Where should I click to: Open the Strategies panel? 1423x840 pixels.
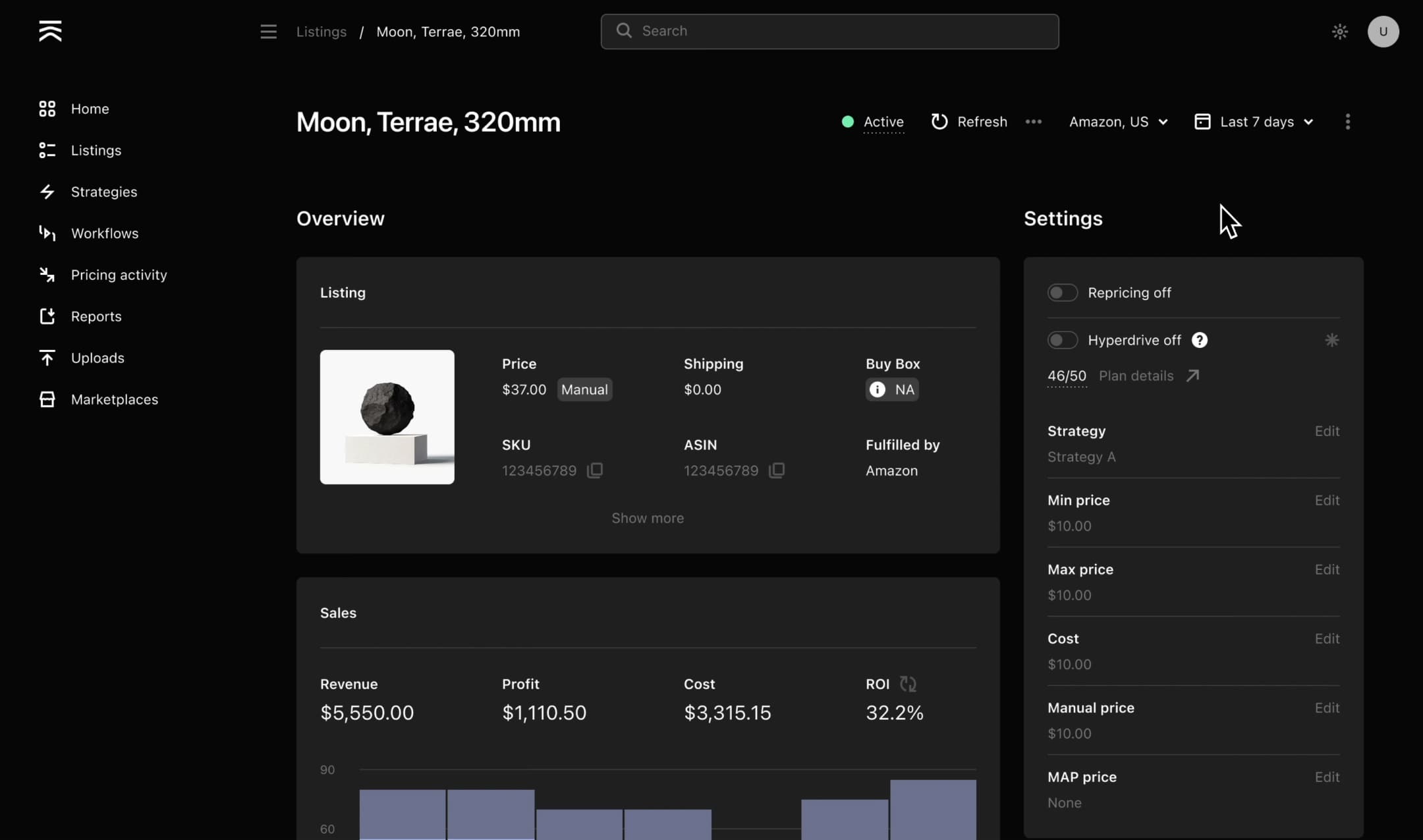pyautogui.click(x=104, y=192)
